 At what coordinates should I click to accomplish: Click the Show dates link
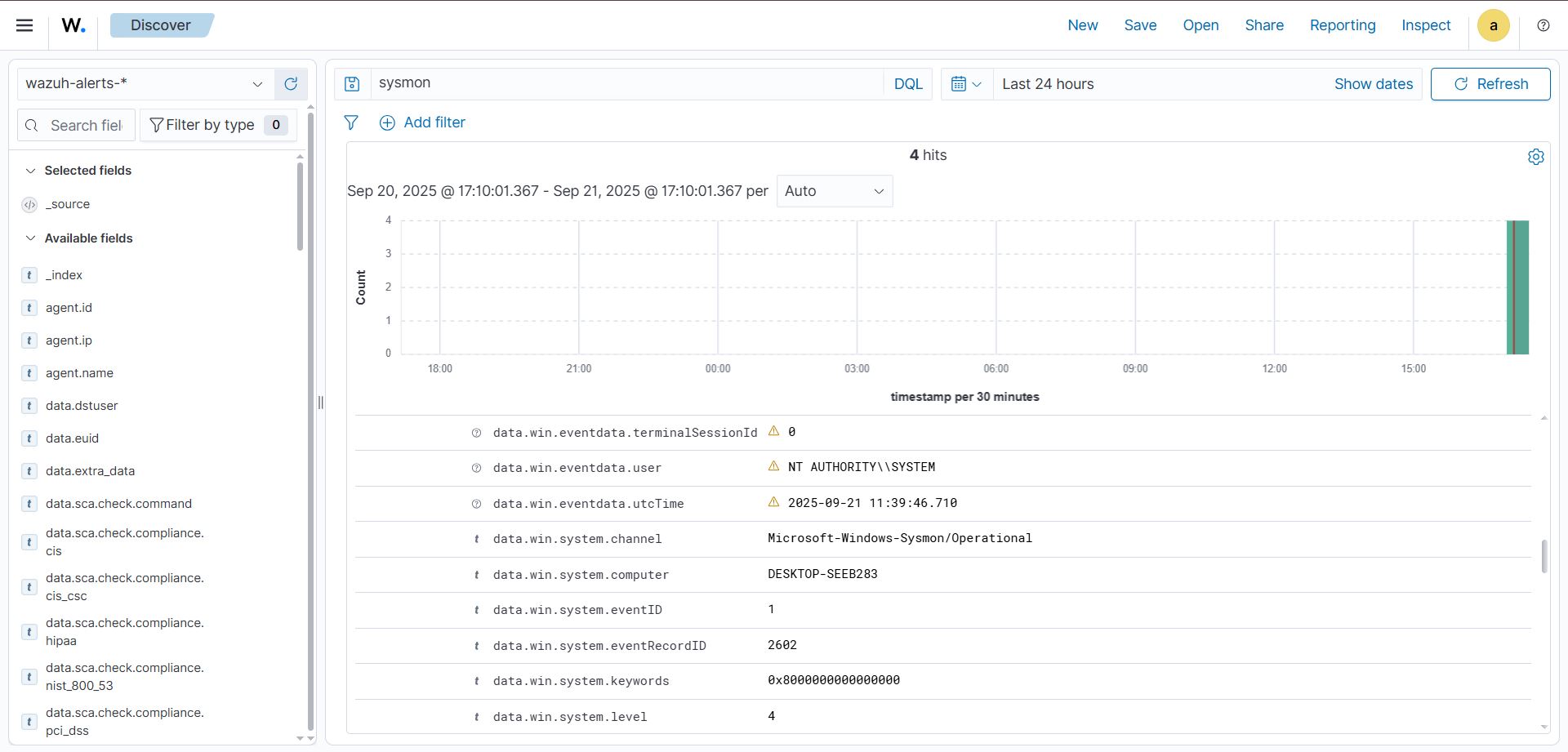tap(1373, 83)
